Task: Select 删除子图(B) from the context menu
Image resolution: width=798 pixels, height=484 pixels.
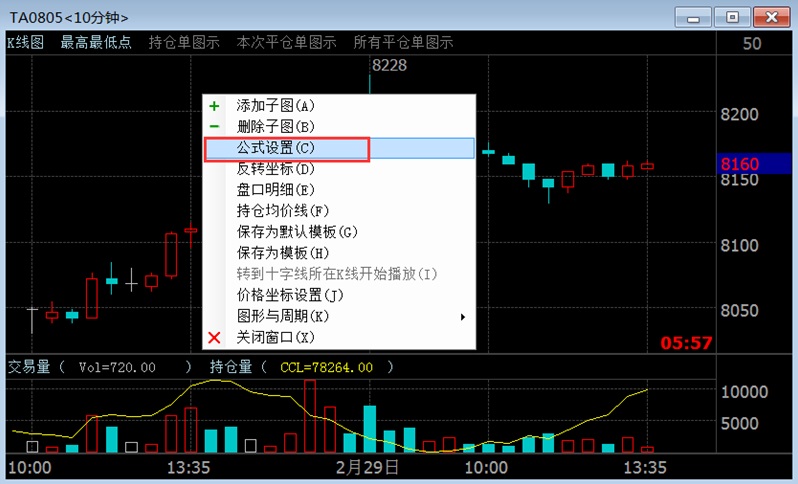Action: click(339, 126)
